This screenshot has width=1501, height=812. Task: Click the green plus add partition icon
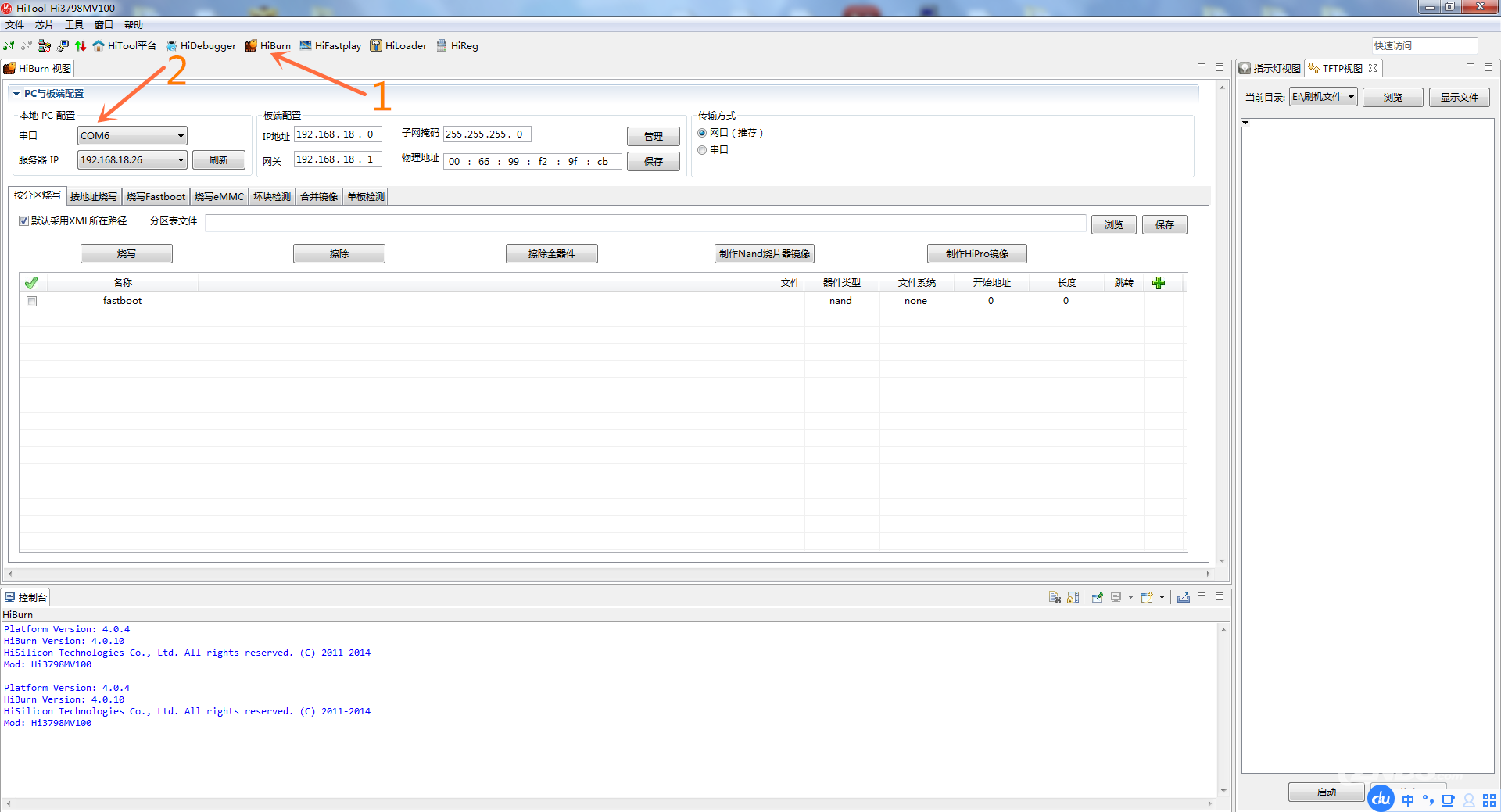tap(1159, 283)
